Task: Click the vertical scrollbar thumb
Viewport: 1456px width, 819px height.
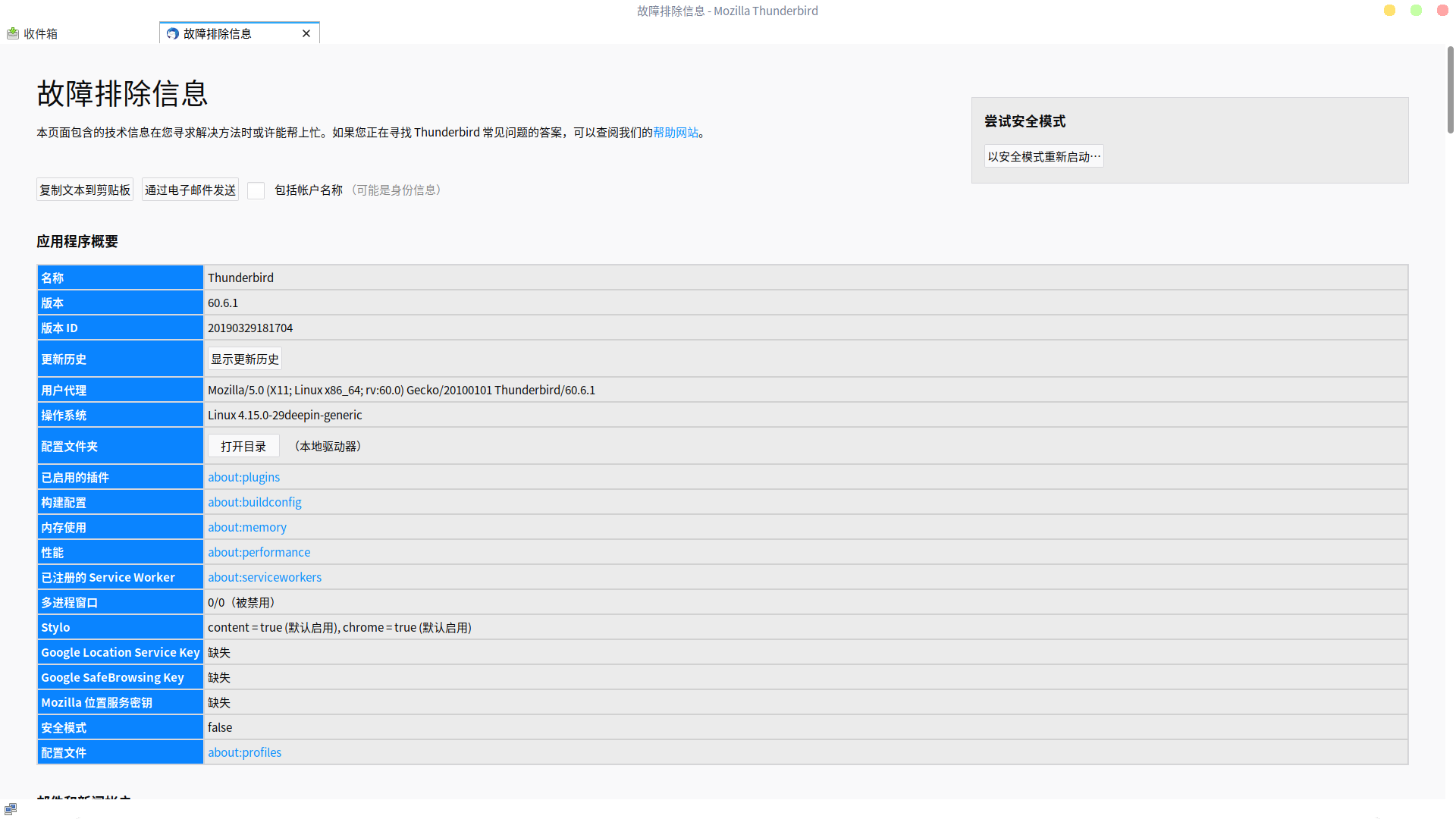Action: tap(1450, 89)
